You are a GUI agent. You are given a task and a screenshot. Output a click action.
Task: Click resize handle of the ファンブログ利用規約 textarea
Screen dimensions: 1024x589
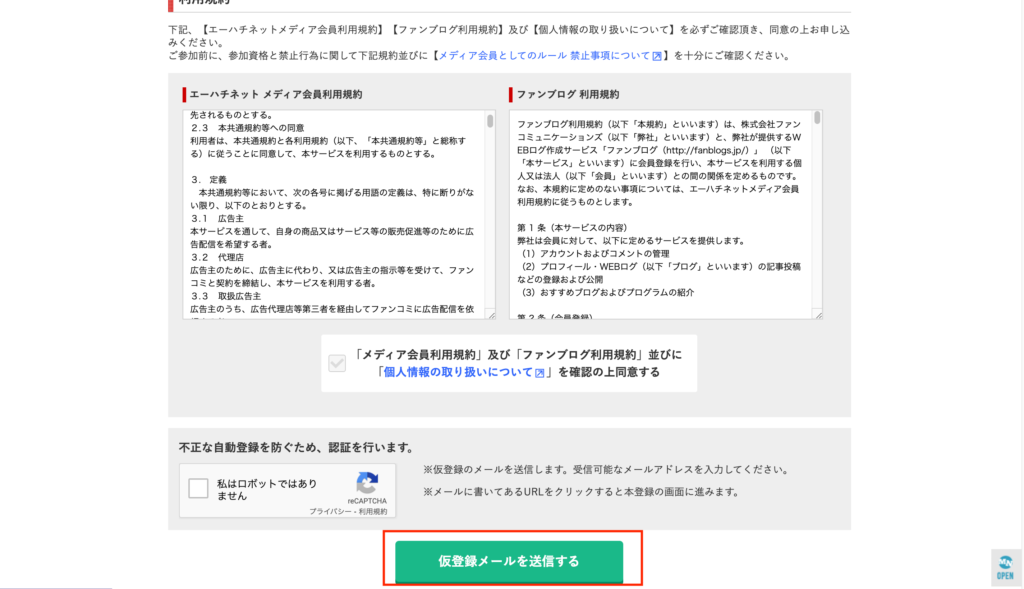click(x=818, y=315)
